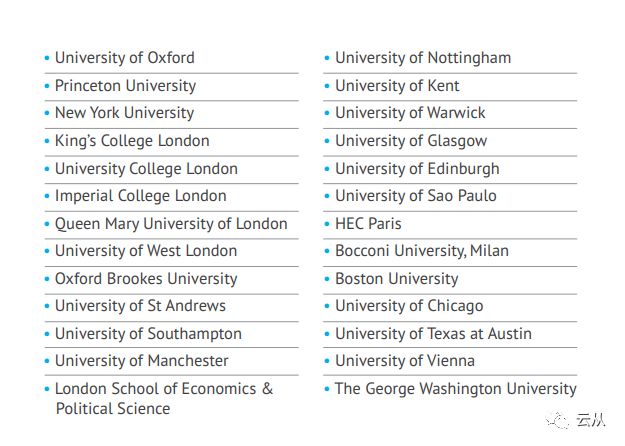Viewport: 625px width, 446px height.
Task: Select University of Nottingham
Action: pyautogui.click(x=423, y=58)
